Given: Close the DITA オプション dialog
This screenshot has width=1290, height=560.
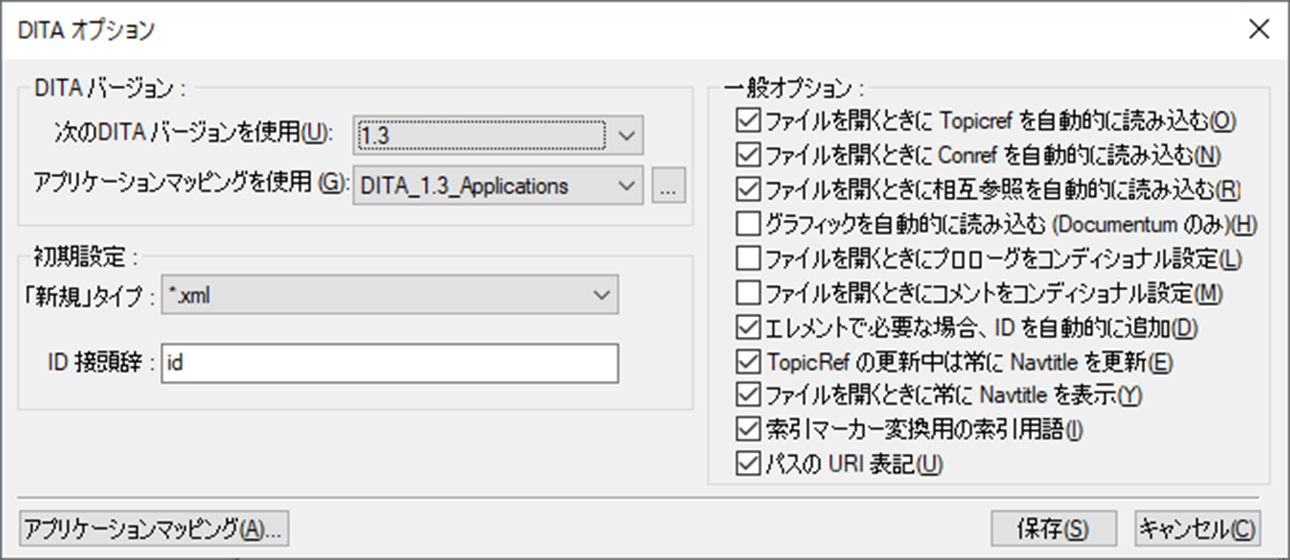Looking at the screenshot, I should (1259, 28).
